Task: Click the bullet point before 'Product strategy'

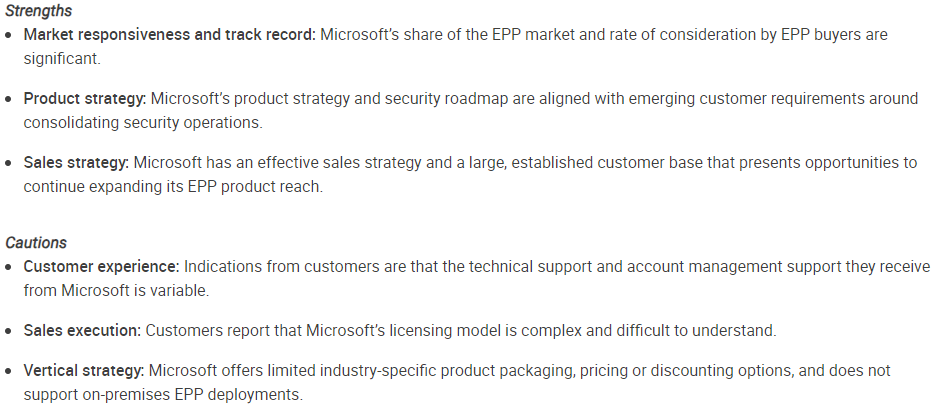Action: [x=10, y=99]
